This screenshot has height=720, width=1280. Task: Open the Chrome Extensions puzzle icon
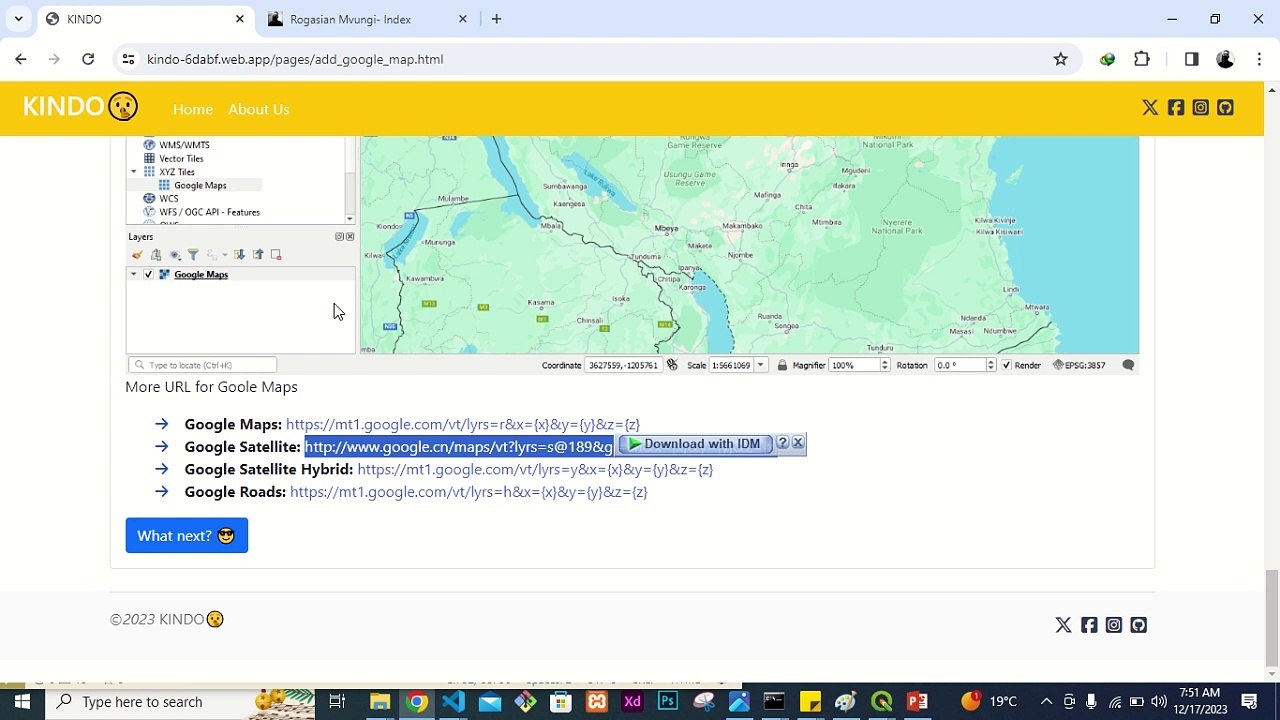(x=1142, y=59)
